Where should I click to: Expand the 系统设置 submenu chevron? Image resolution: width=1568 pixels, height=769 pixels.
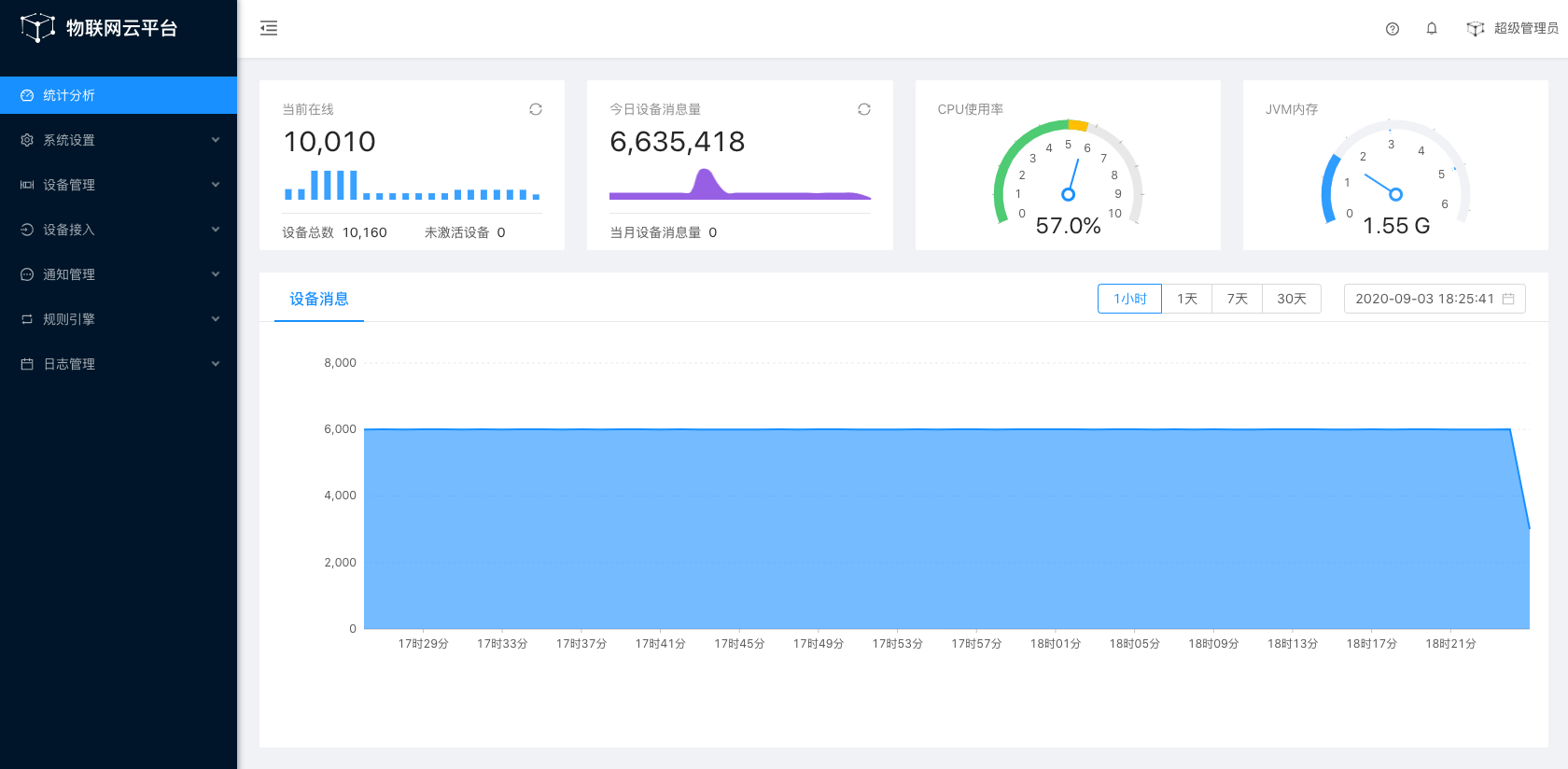click(216, 140)
